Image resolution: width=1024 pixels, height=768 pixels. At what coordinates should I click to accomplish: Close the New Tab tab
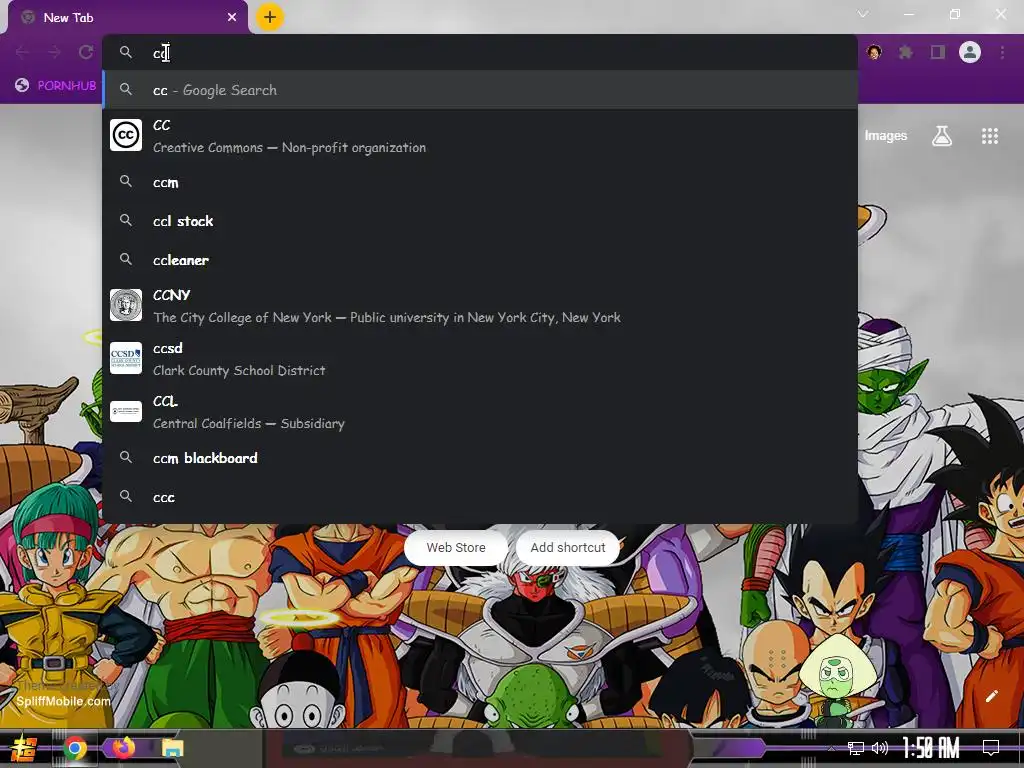point(232,18)
